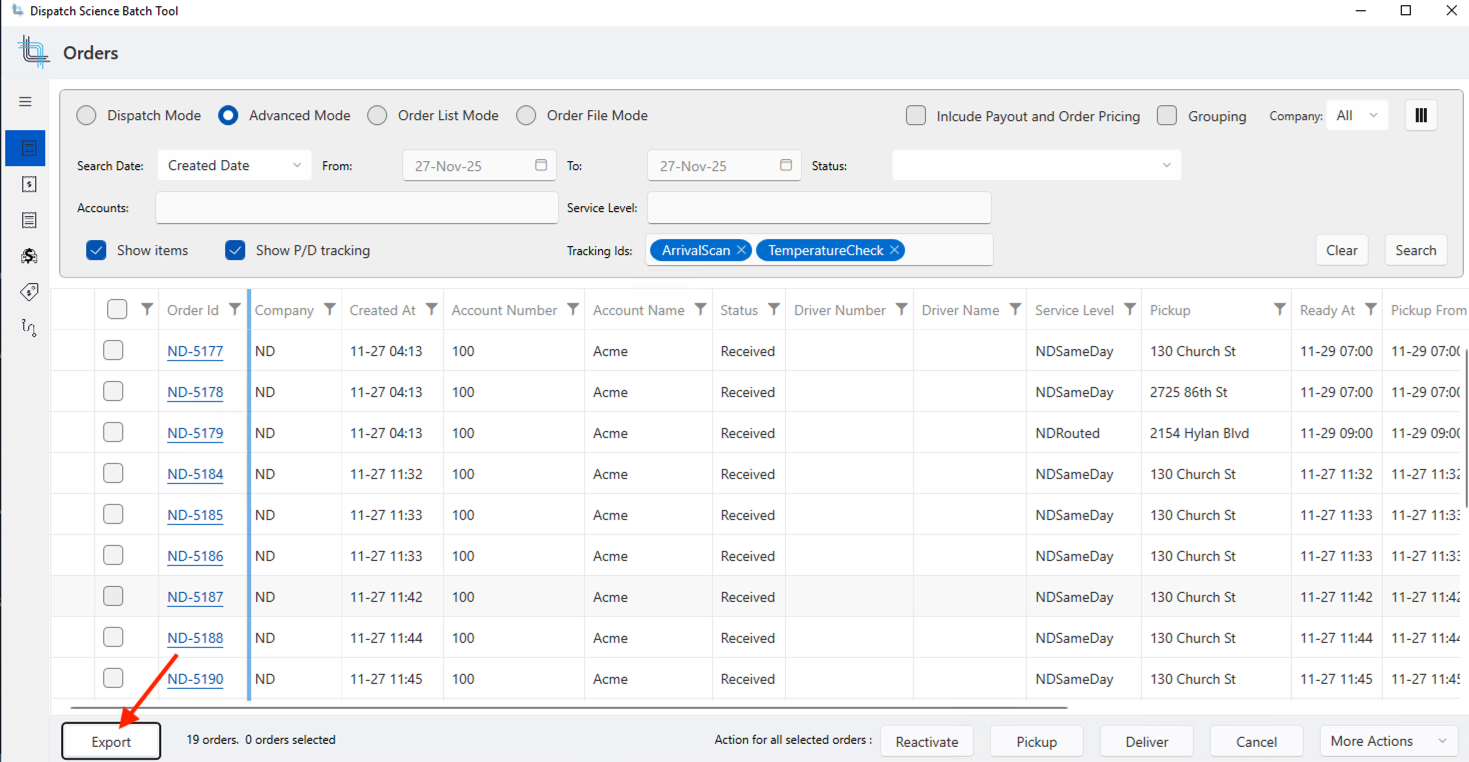The height and width of the screenshot is (762, 1469).
Task: Filter the Service Level column
Action: point(1129,310)
